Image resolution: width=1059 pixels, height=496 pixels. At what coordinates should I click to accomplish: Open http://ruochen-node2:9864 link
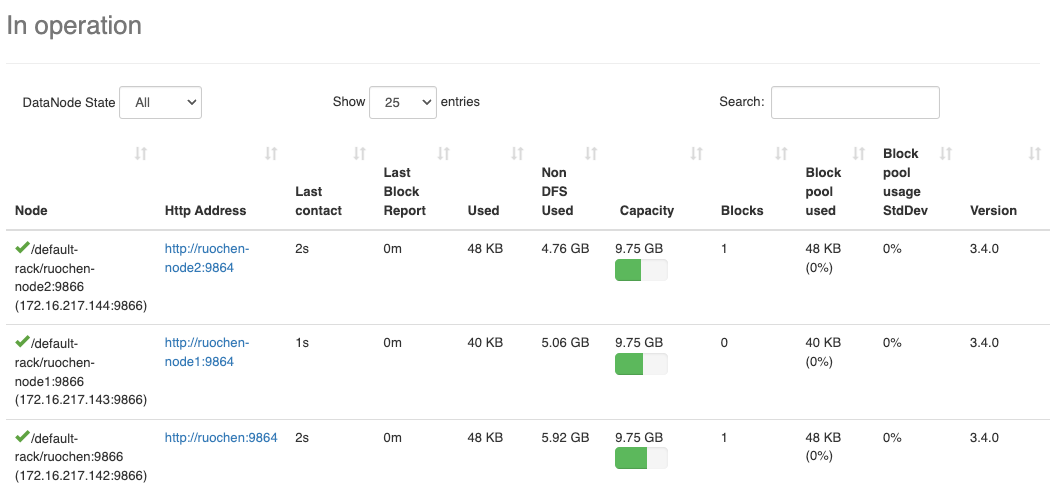[207, 258]
